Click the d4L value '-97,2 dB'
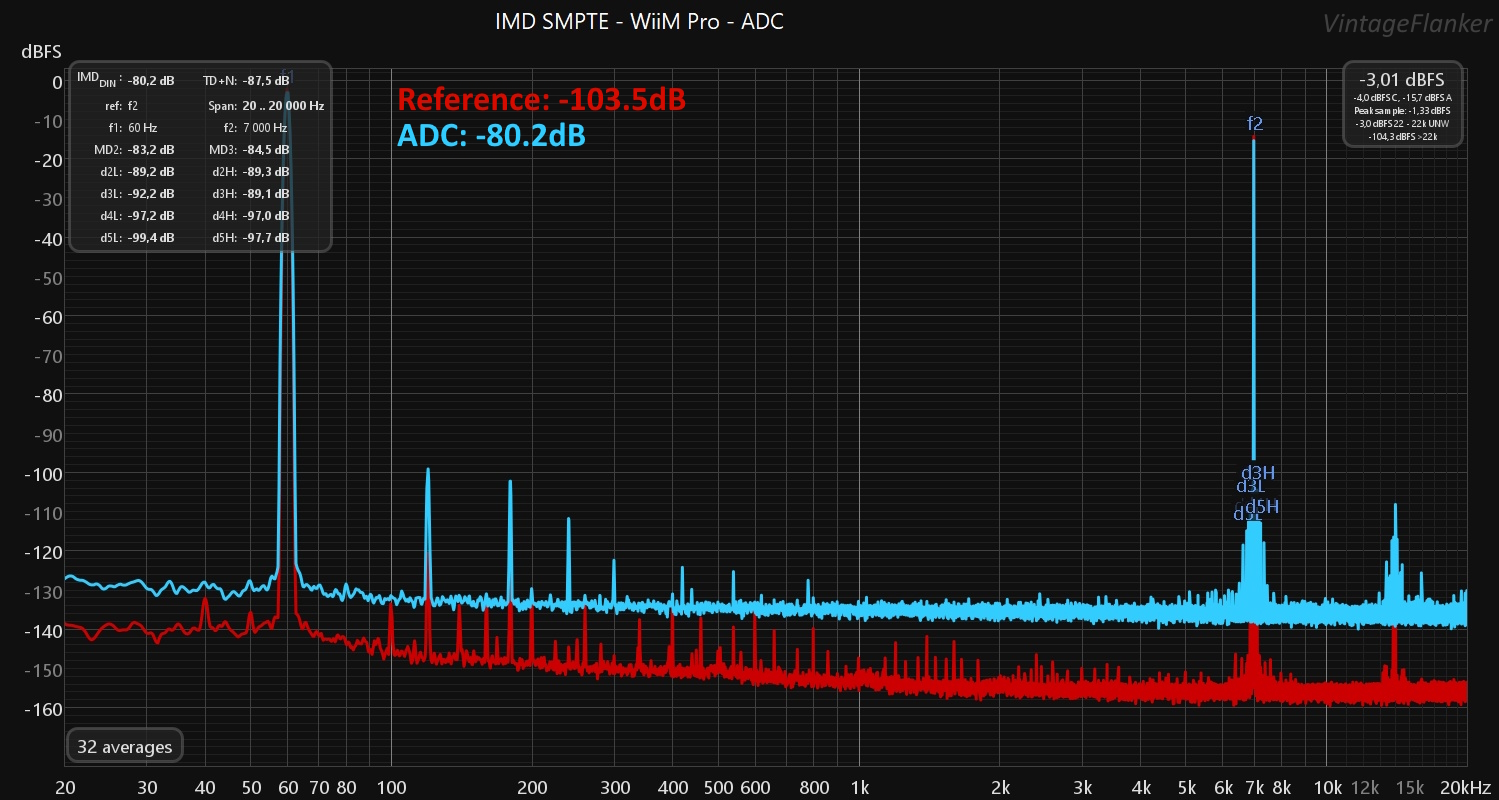Viewport: 1499px width, 800px height. click(151, 216)
